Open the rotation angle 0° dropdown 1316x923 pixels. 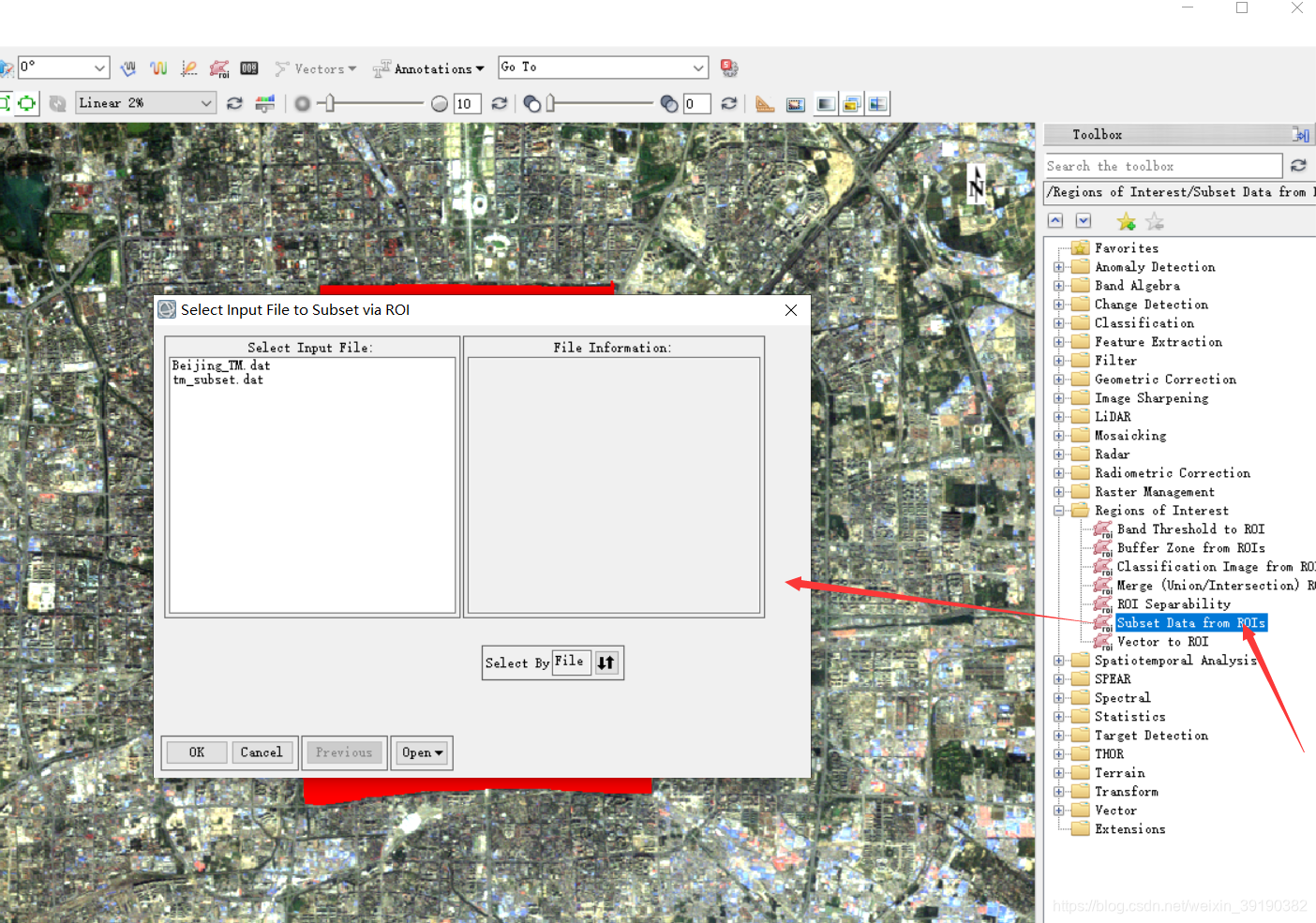point(99,67)
